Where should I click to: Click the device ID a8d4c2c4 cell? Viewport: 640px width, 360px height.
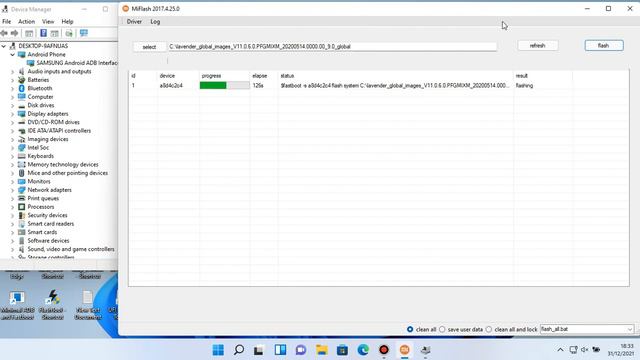(x=171, y=85)
